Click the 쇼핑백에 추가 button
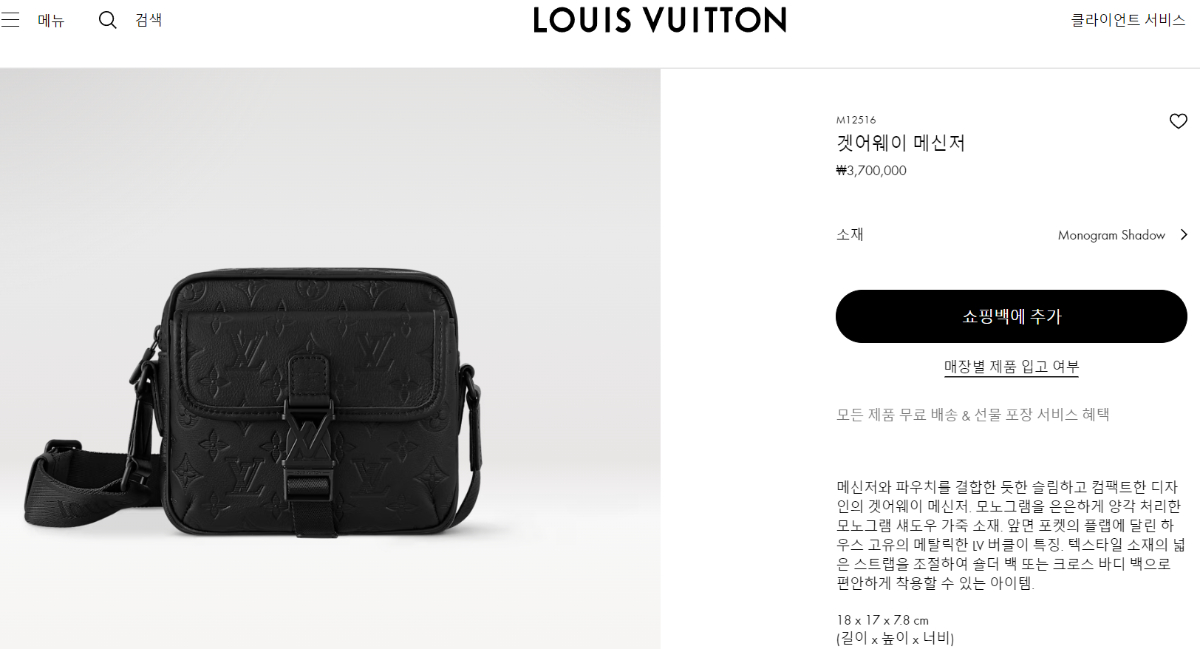This screenshot has width=1200, height=649. pyautogui.click(x=1011, y=316)
